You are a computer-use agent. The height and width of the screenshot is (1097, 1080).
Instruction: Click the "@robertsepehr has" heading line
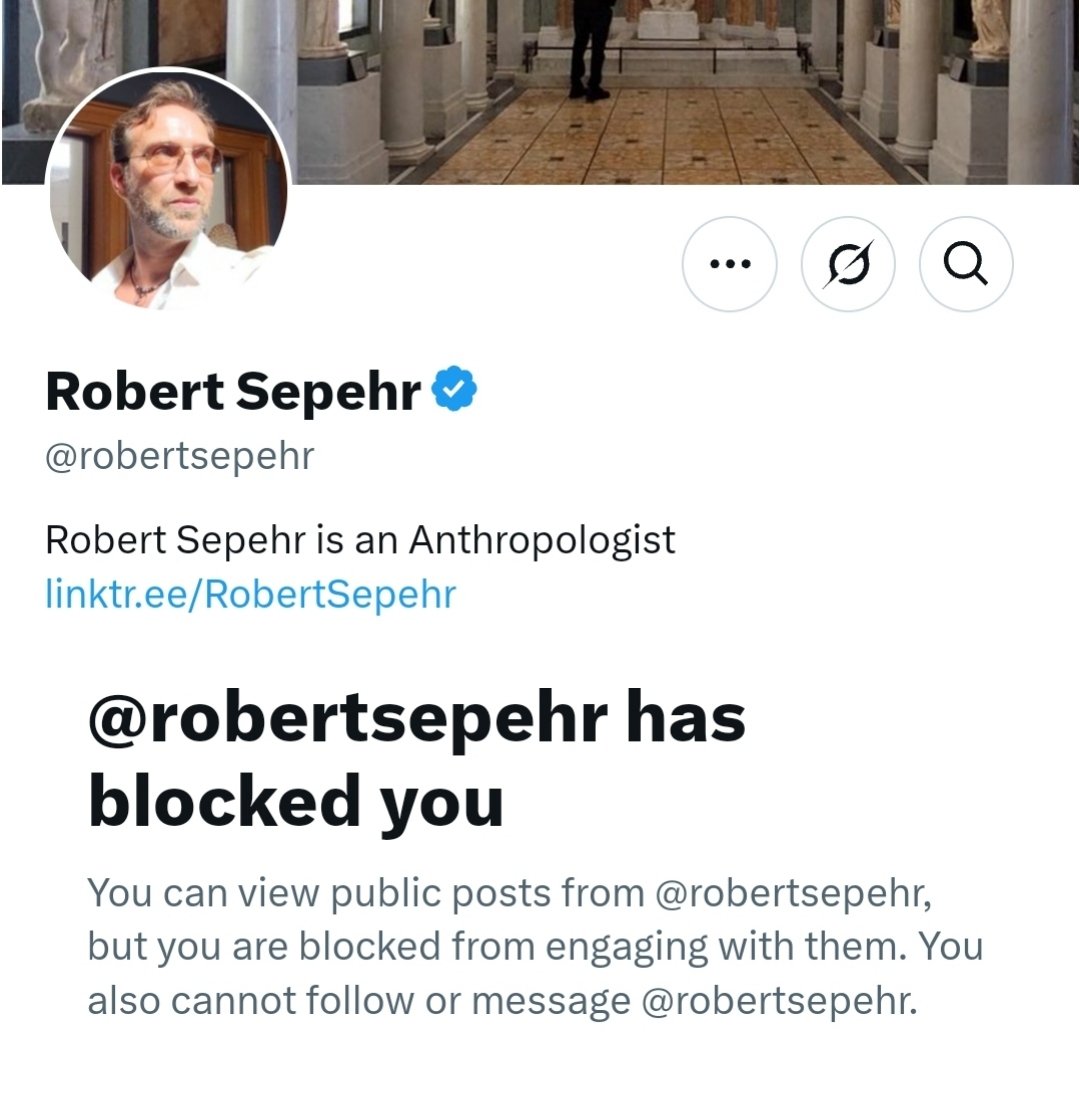click(x=416, y=717)
